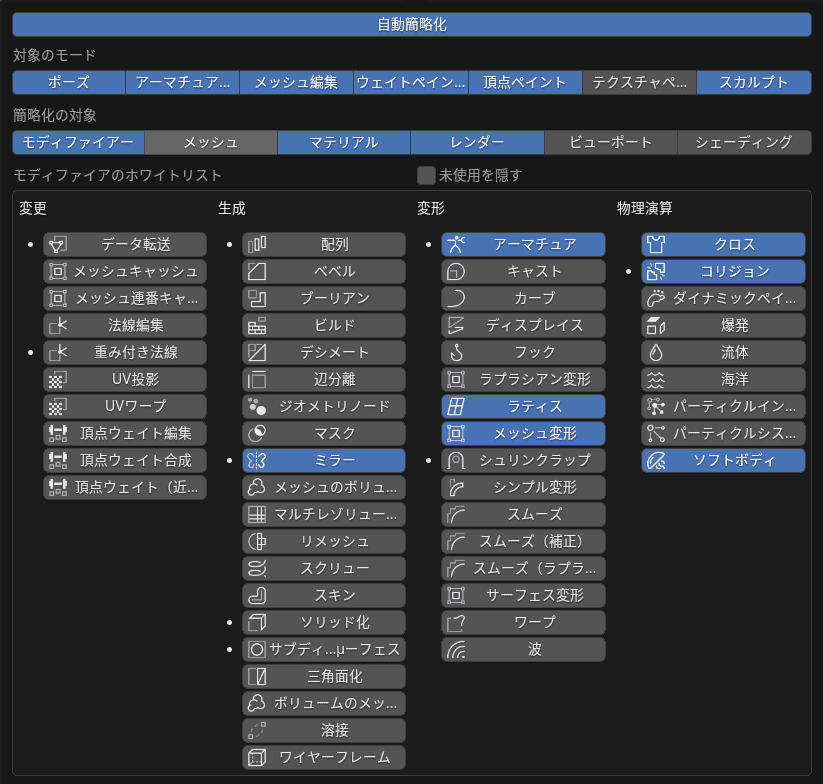Click the メッシュキャッシュ modifier icon

click(x=58, y=271)
